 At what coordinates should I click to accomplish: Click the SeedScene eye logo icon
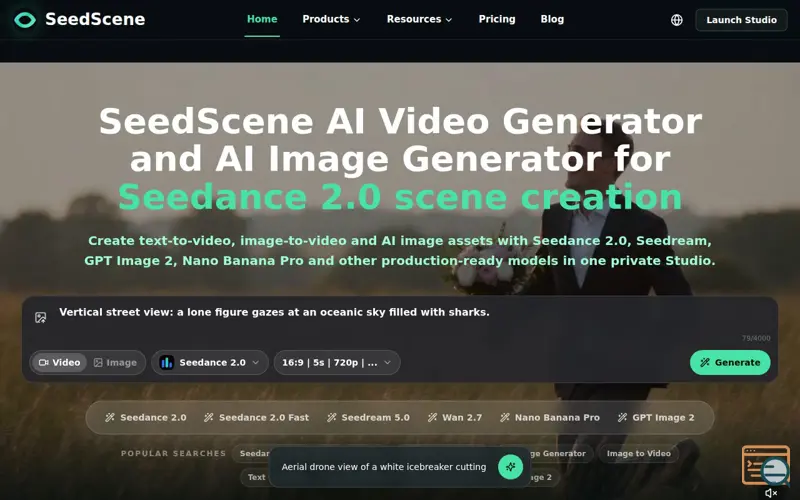25,20
